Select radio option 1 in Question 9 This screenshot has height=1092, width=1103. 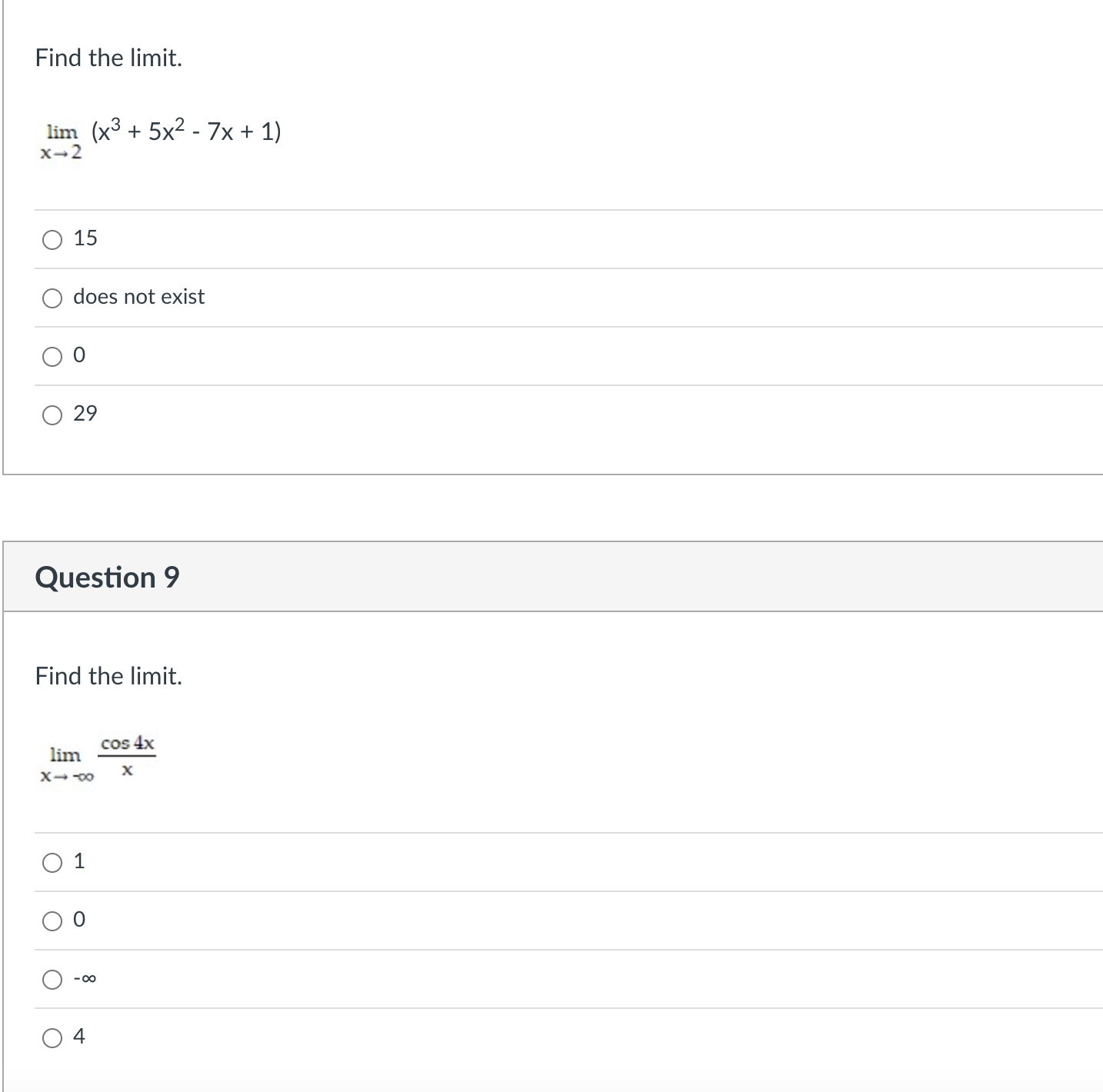(52, 863)
